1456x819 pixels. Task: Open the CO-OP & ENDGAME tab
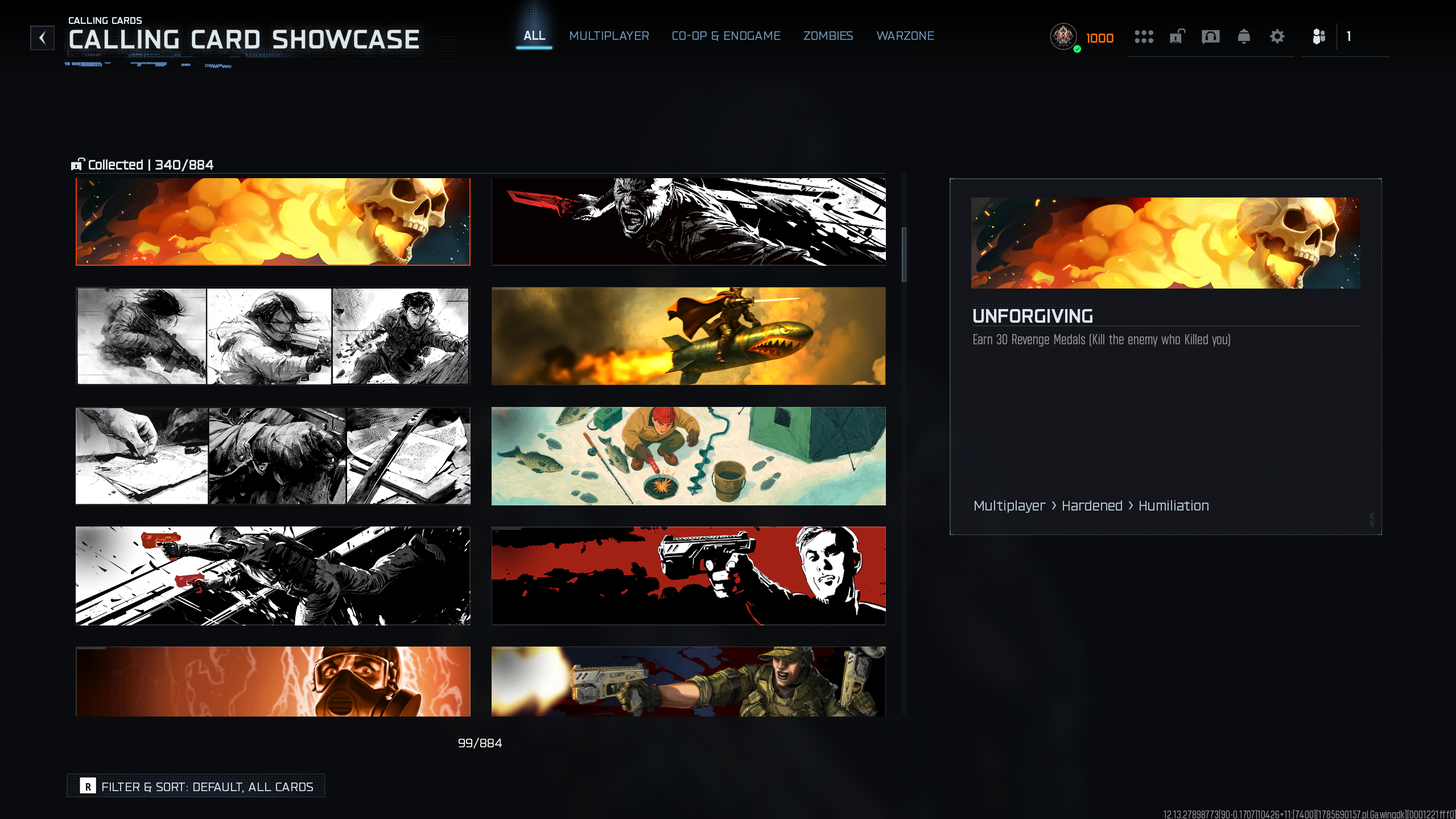(726, 36)
